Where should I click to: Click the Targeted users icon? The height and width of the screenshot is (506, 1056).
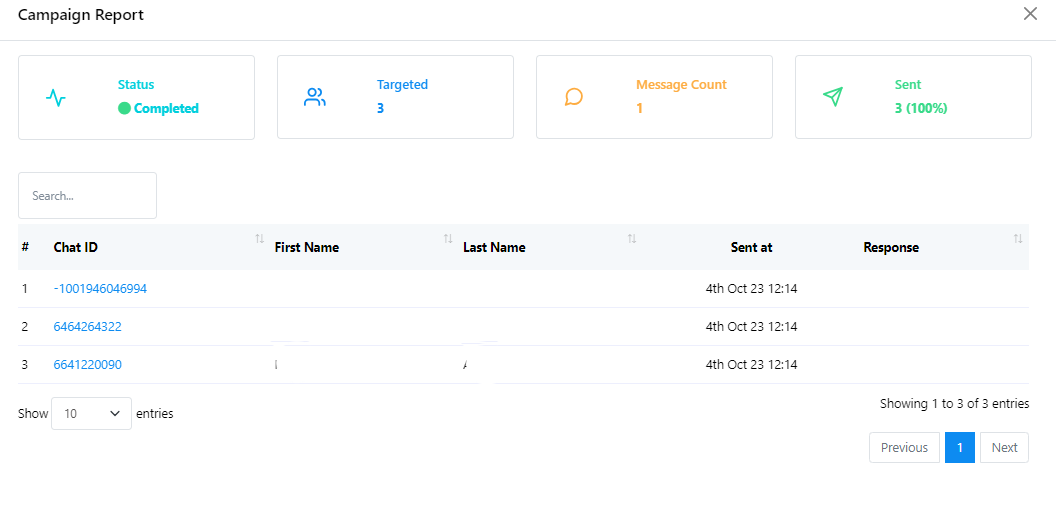[x=315, y=98]
